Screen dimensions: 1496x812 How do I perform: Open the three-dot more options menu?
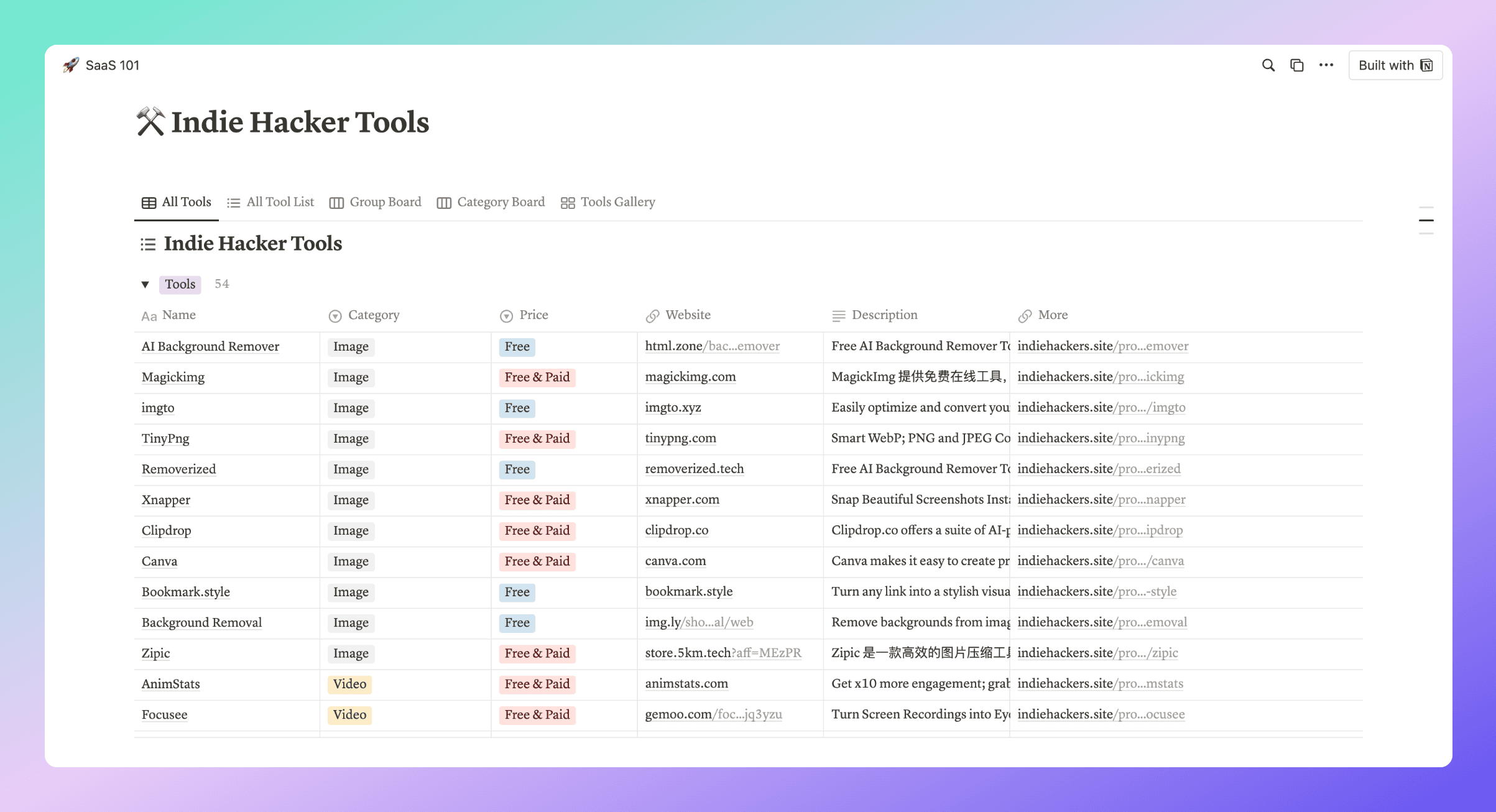point(1326,65)
